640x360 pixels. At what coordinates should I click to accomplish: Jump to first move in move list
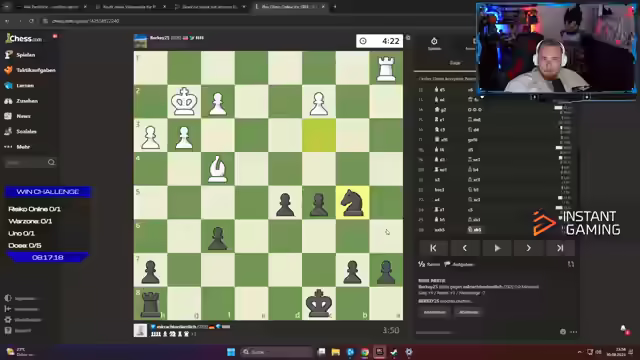click(433, 248)
